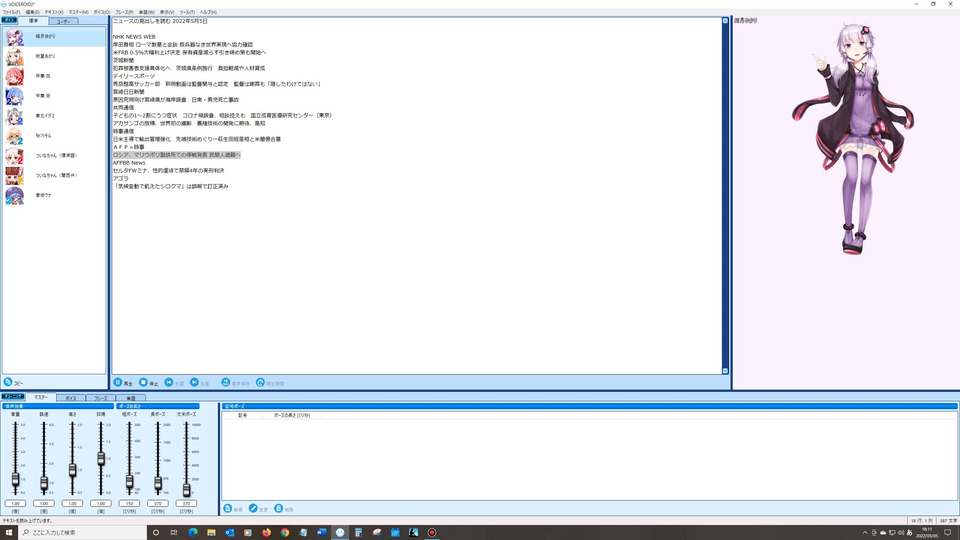Open the 単語 menu
Viewport: 960px width, 540px height.
(x=147, y=12)
